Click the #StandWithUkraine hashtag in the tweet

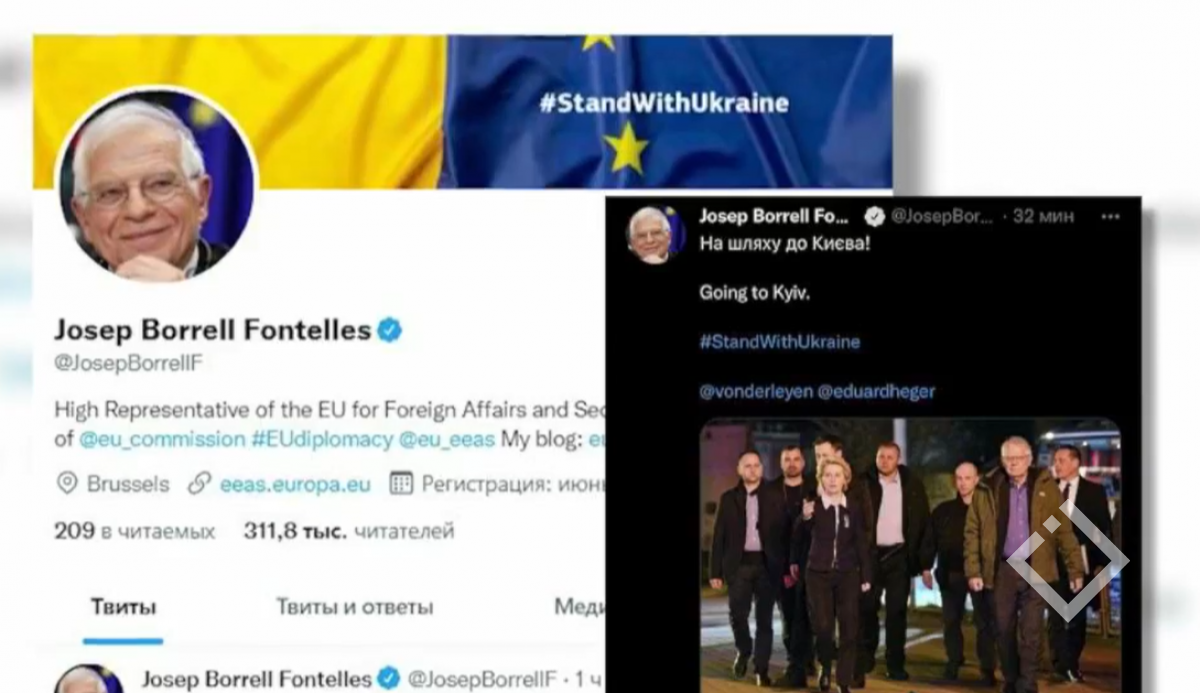(x=779, y=342)
